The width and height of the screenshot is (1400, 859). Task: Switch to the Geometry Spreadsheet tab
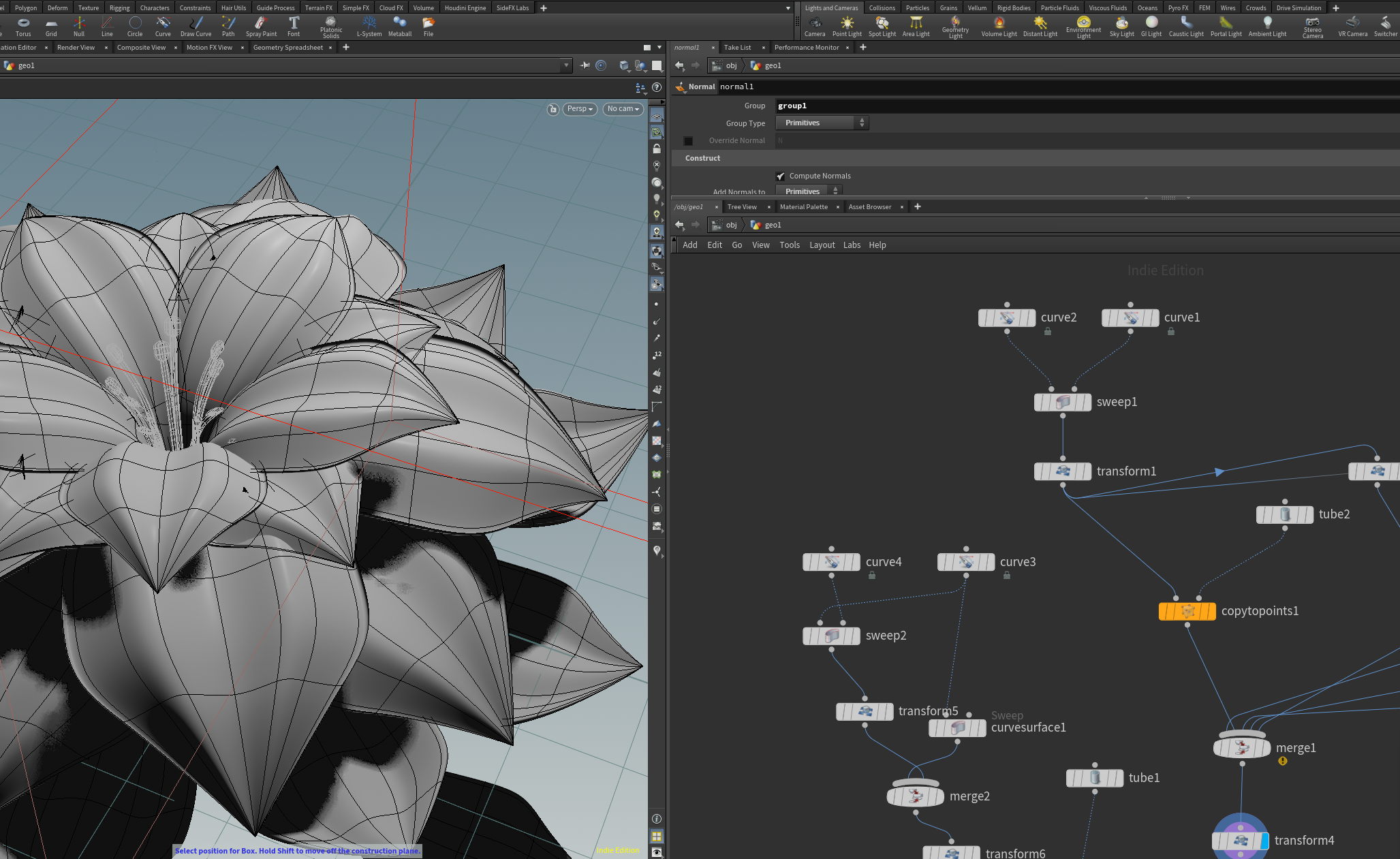tap(288, 48)
